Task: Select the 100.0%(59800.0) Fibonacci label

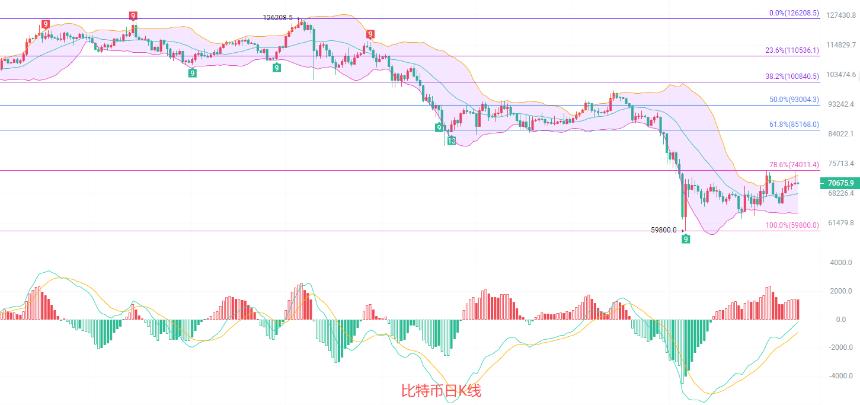Action: [x=794, y=225]
